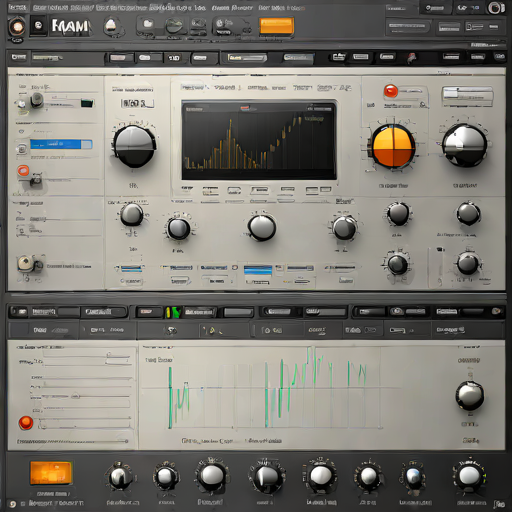Screen dimensions: 512x512
Task: Toggle the small teal switch in the left panel
Action: point(87,103)
